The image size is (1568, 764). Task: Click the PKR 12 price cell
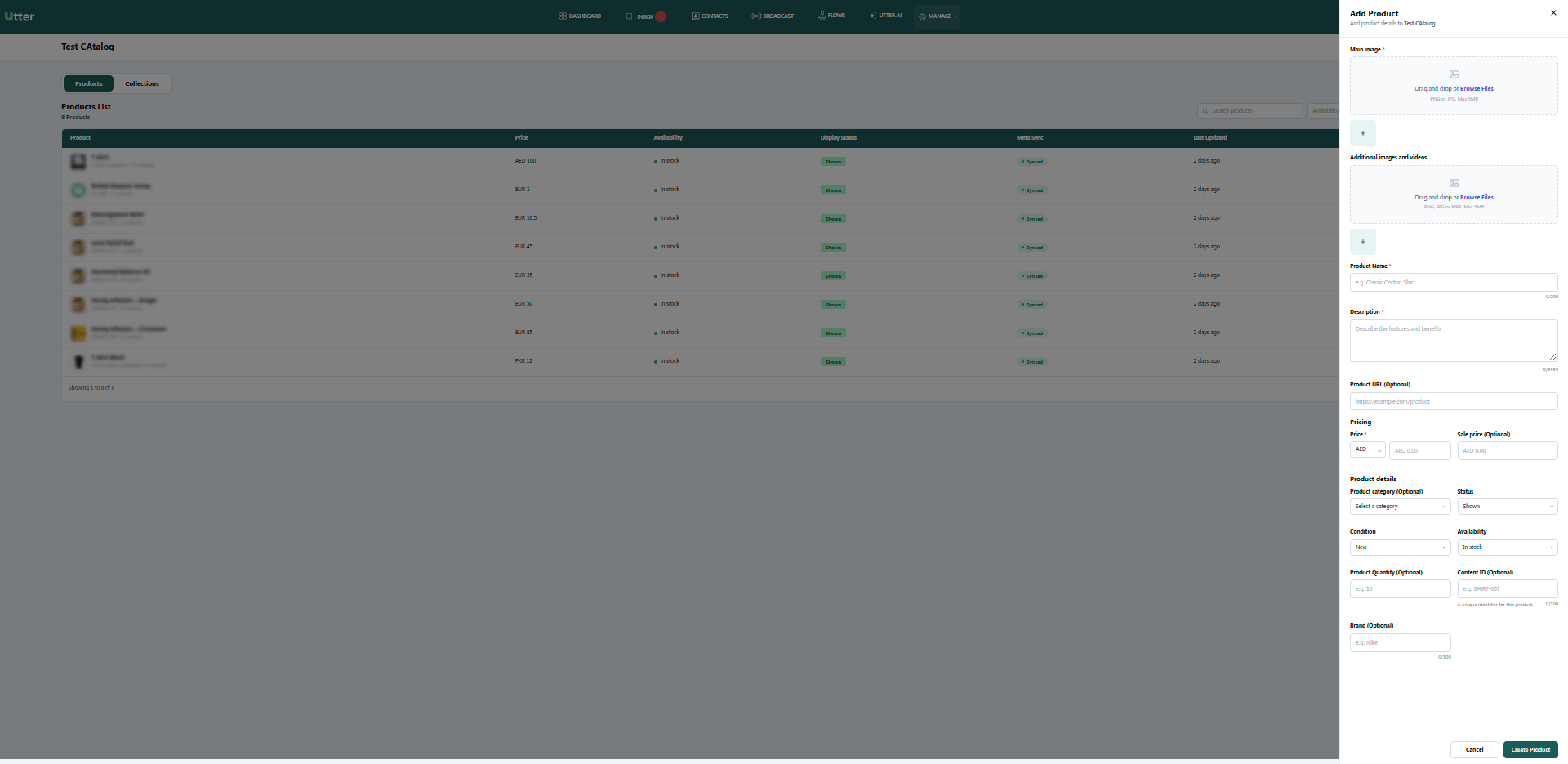(523, 361)
